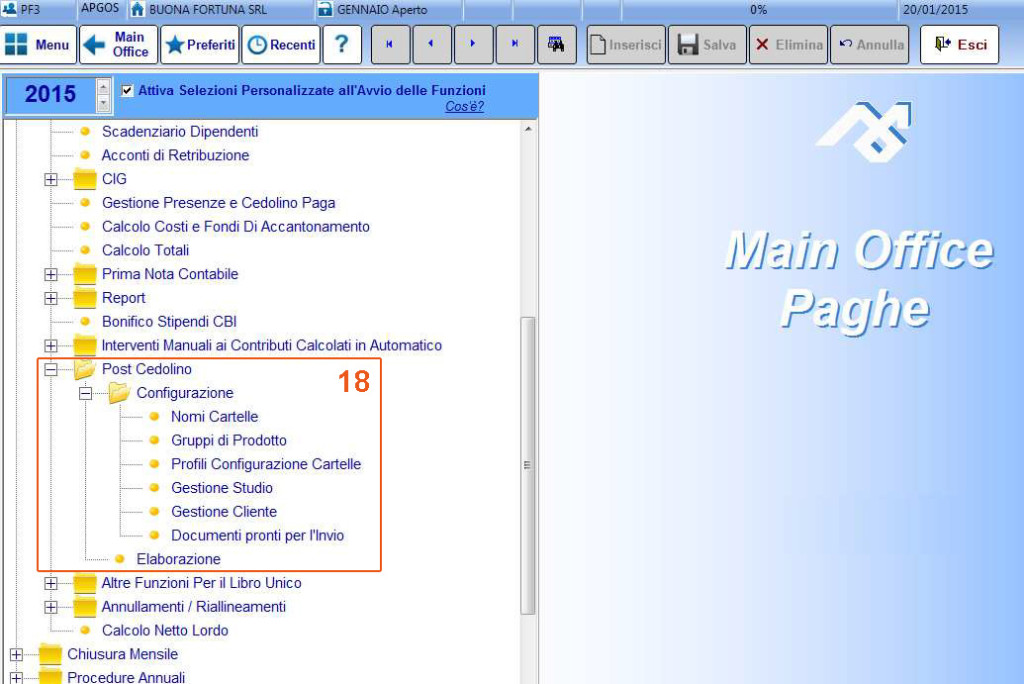
Task: Click the Salva save button
Action: pos(707,44)
